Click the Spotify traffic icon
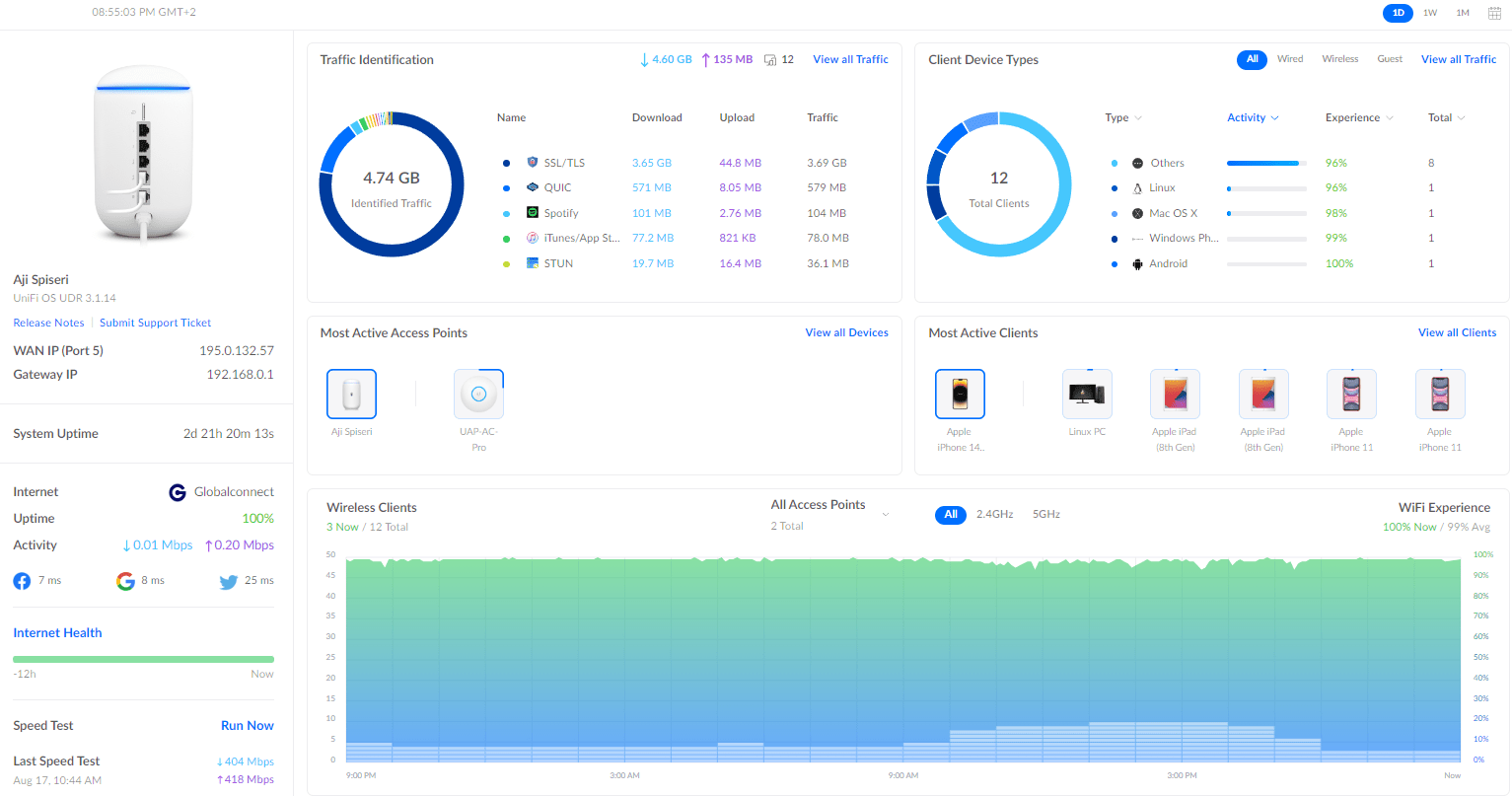 [x=533, y=213]
